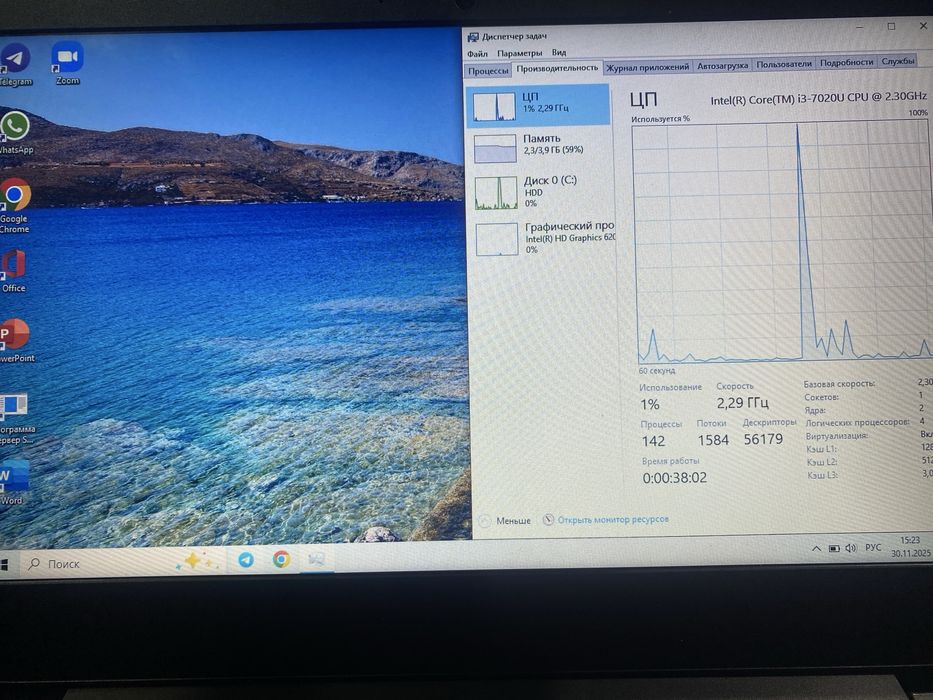This screenshot has width=933, height=700.
Task: Click the volume speaker tray icon
Action: [851, 548]
